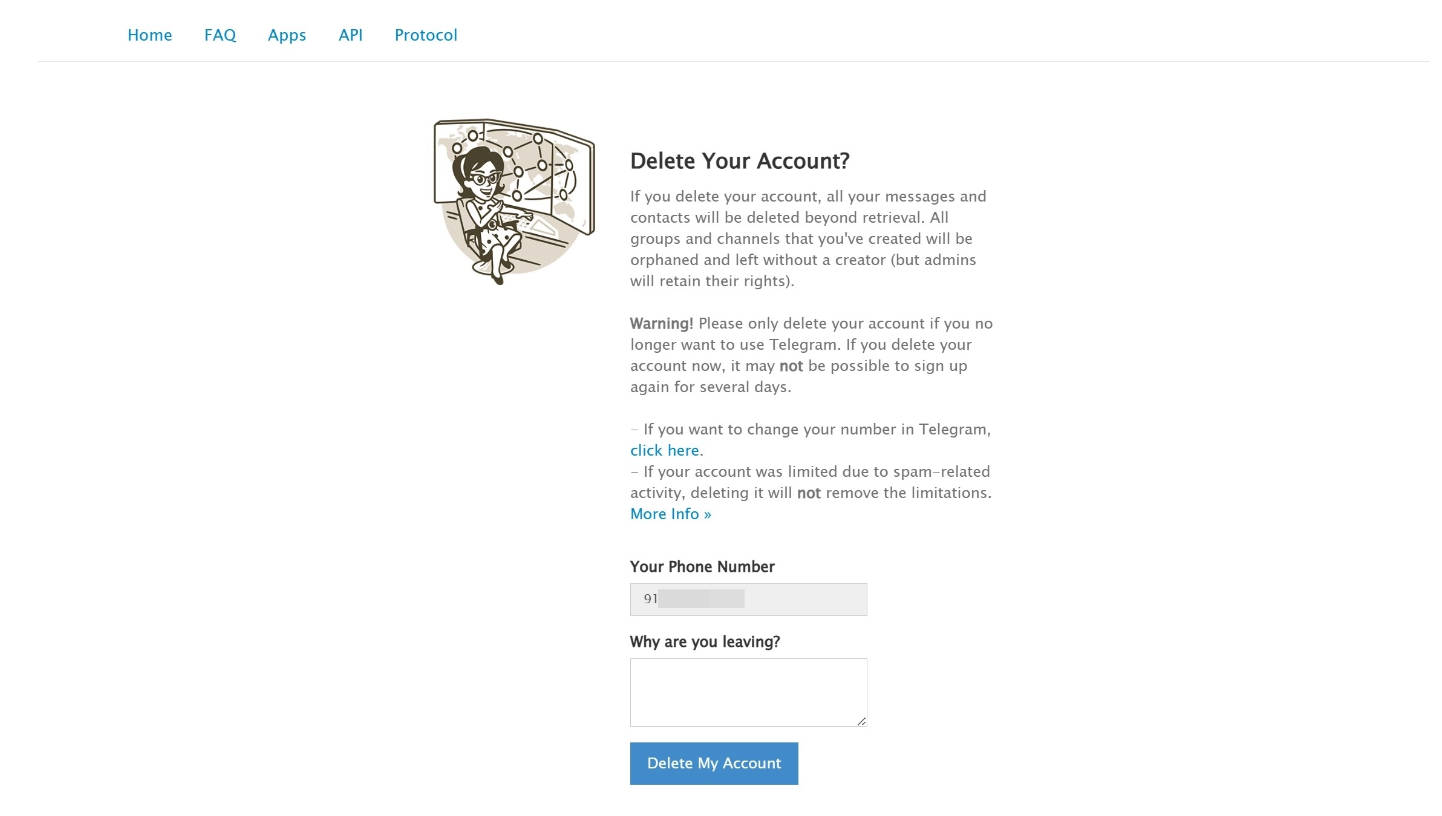The image size is (1442, 816).
Task: Click the spam-related activity limitation text
Action: [810, 482]
